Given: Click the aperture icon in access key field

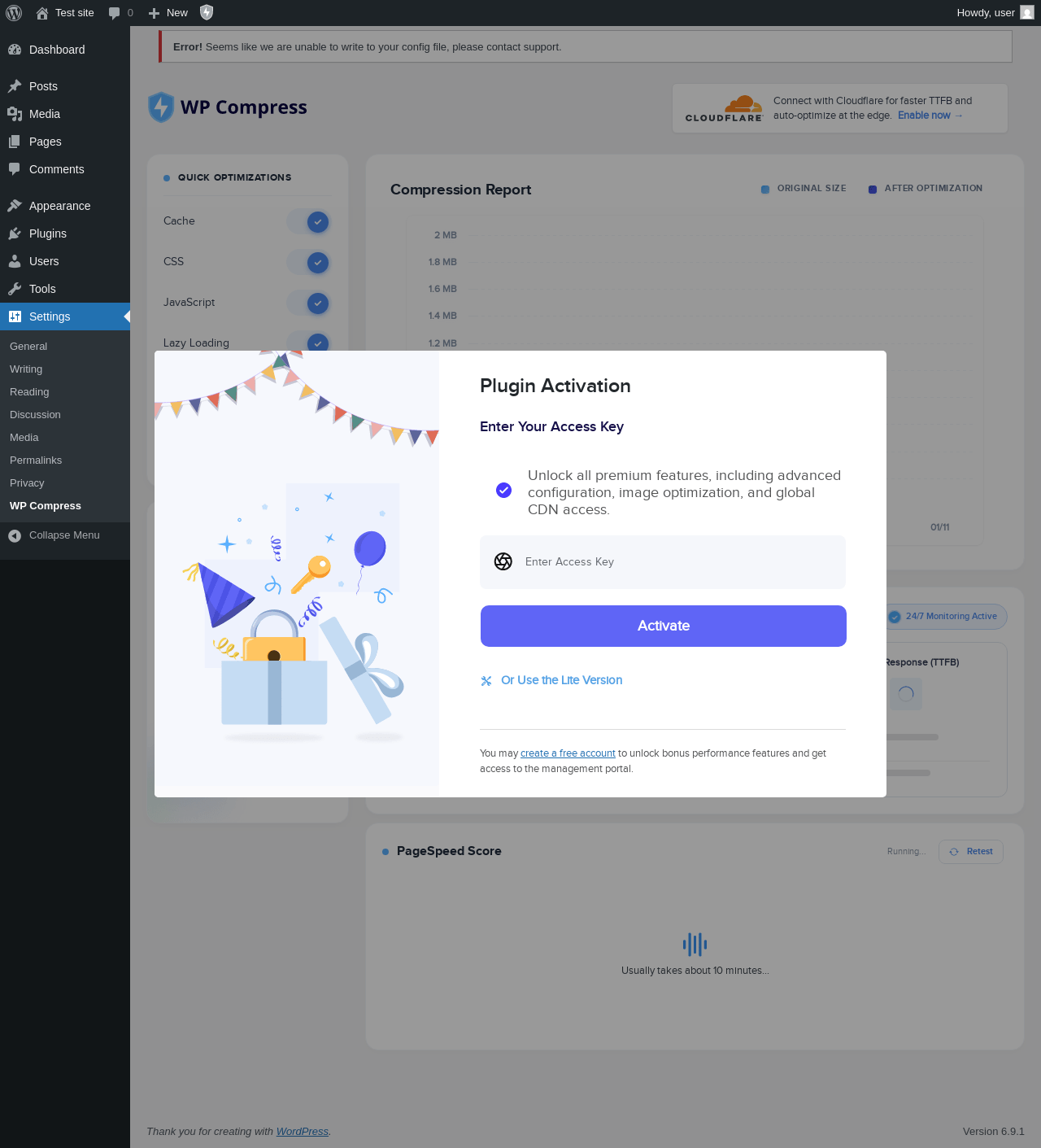Looking at the screenshot, I should coord(503,561).
